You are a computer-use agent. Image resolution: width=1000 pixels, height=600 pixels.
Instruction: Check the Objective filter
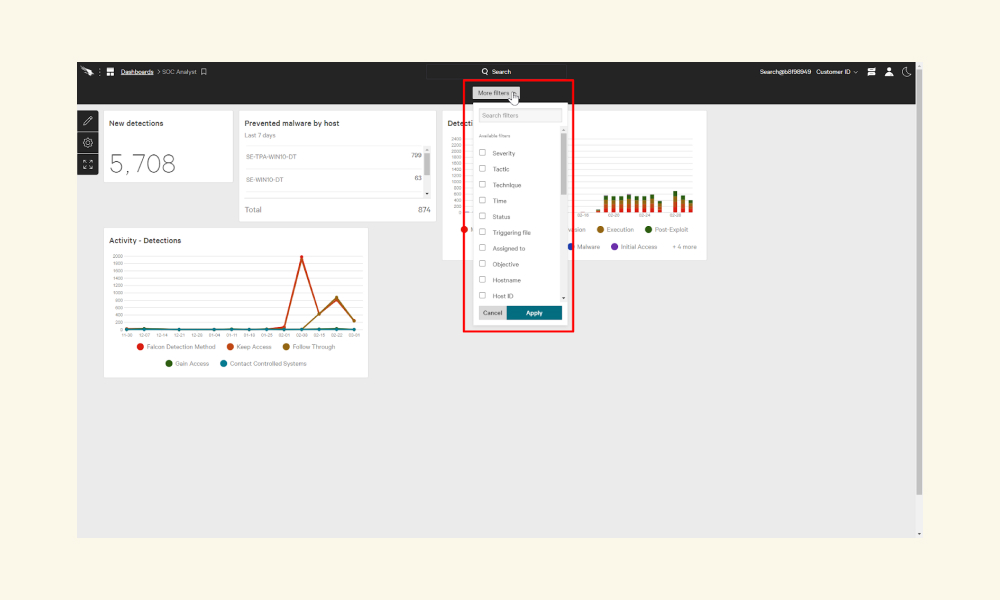point(483,263)
